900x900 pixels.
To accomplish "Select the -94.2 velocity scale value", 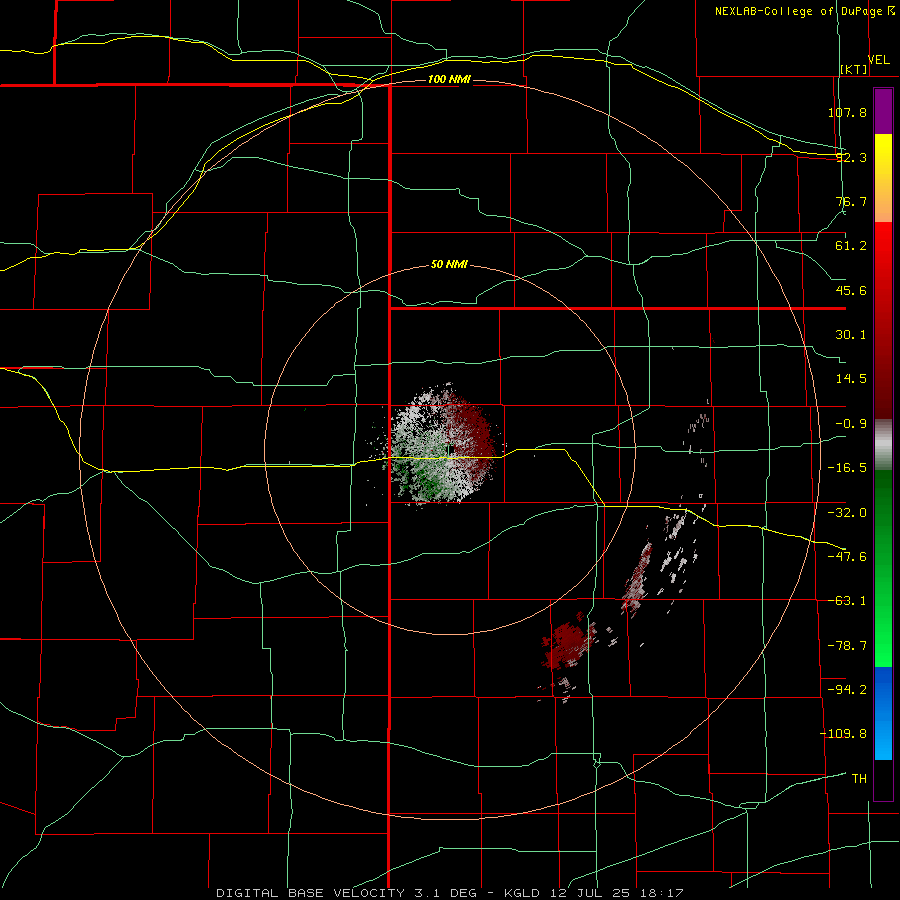I will tap(847, 689).
